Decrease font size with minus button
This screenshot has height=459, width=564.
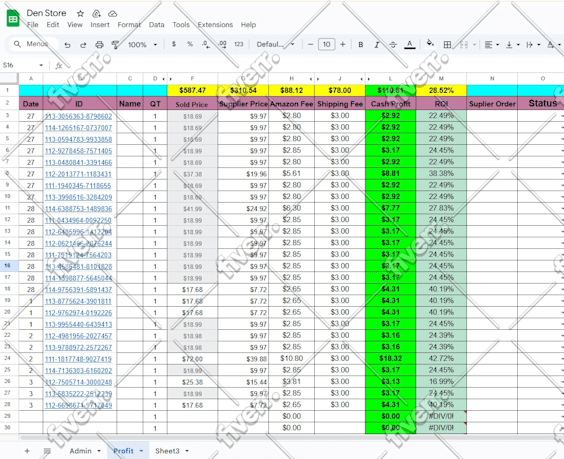click(x=310, y=44)
